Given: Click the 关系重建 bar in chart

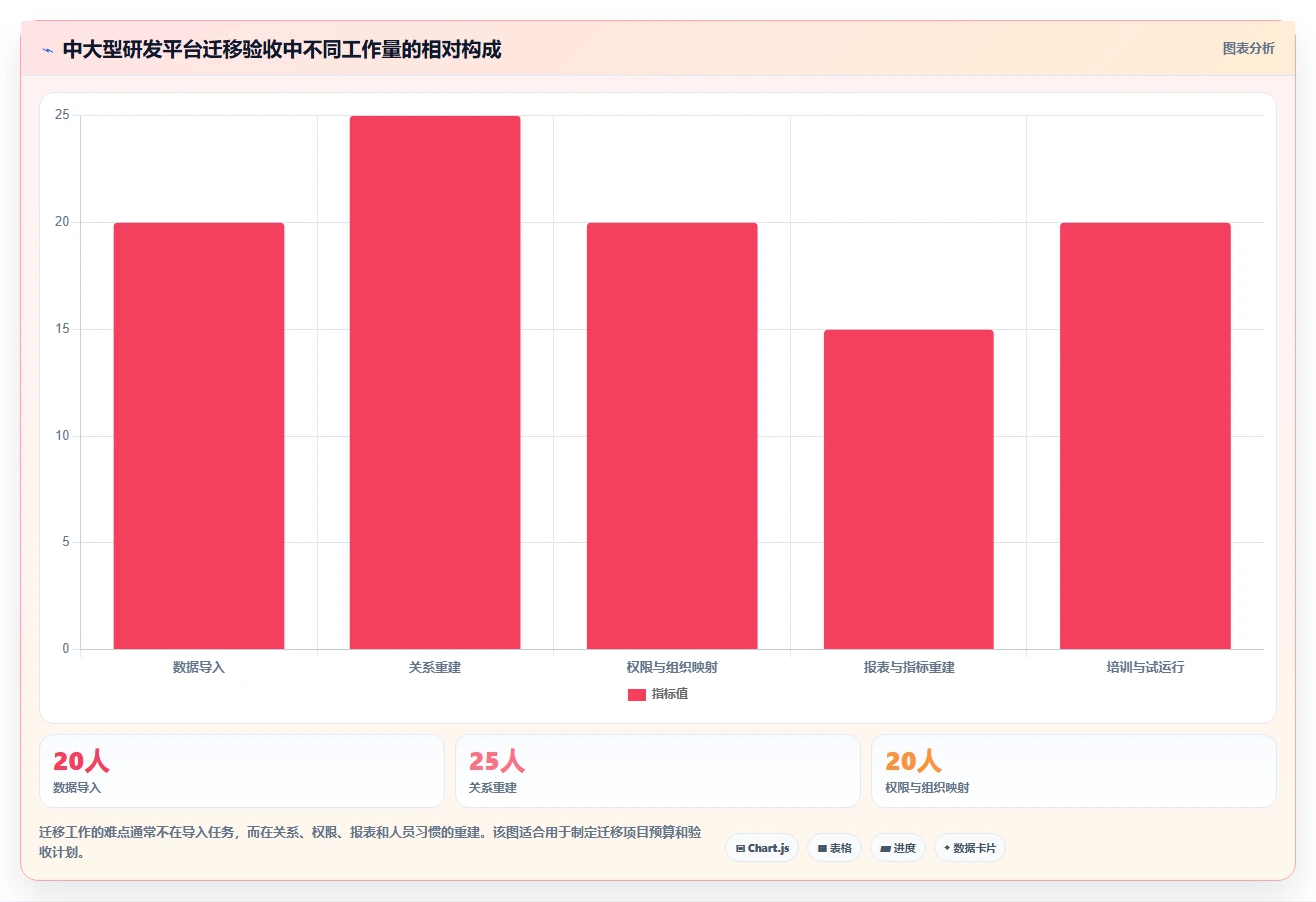Looking at the screenshot, I should (435, 383).
